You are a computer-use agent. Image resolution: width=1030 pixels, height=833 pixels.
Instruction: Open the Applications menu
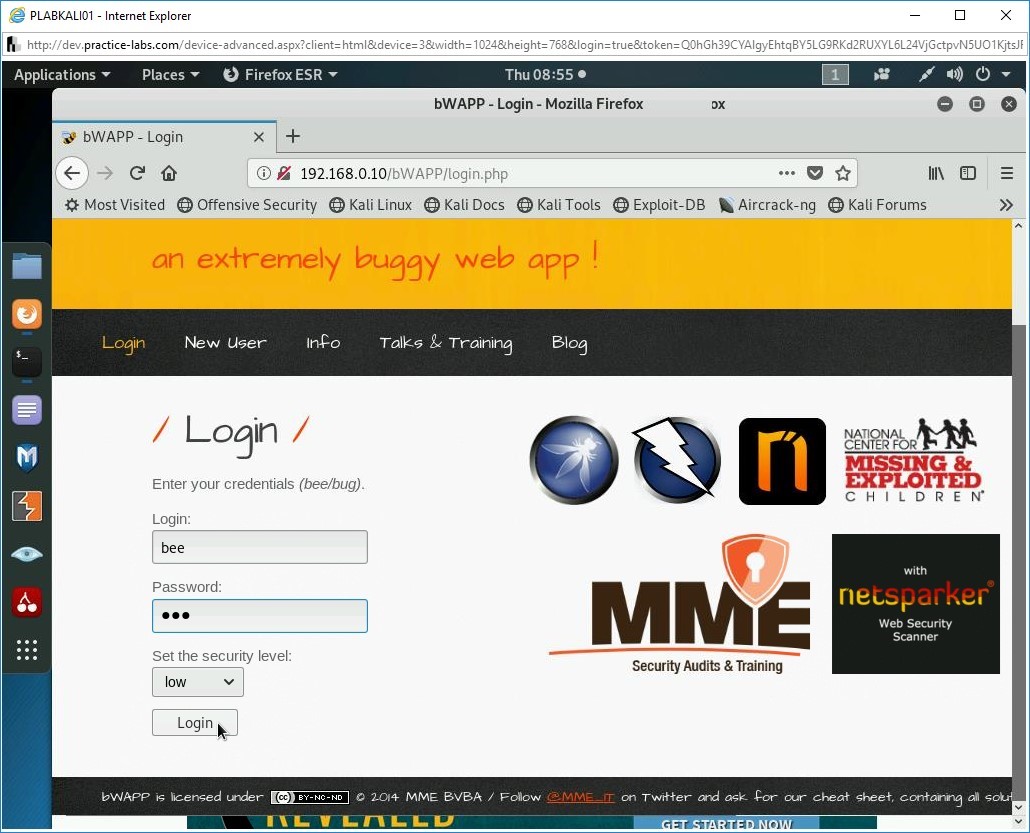click(x=62, y=75)
